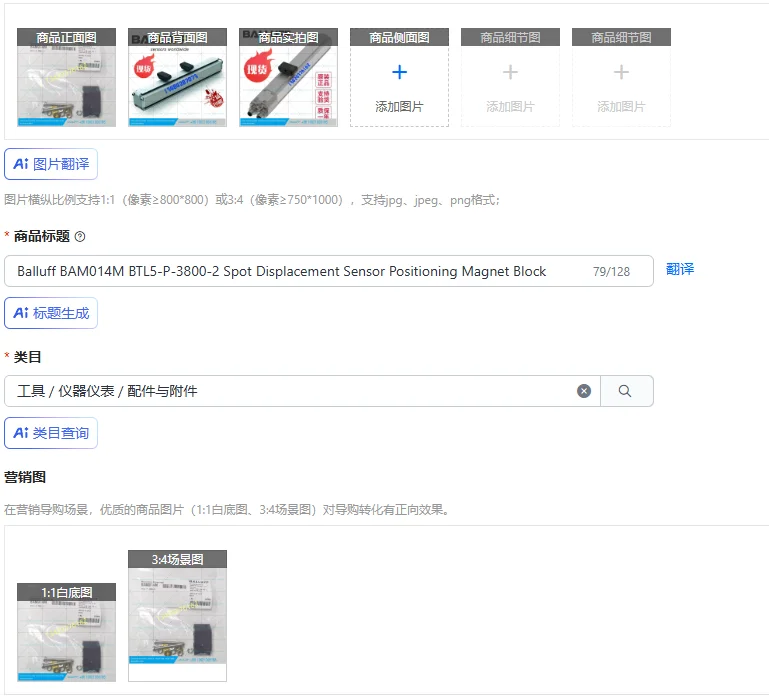Click the 营销图 section heading
Screen dimensions: 769x697
[x=25, y=477]
